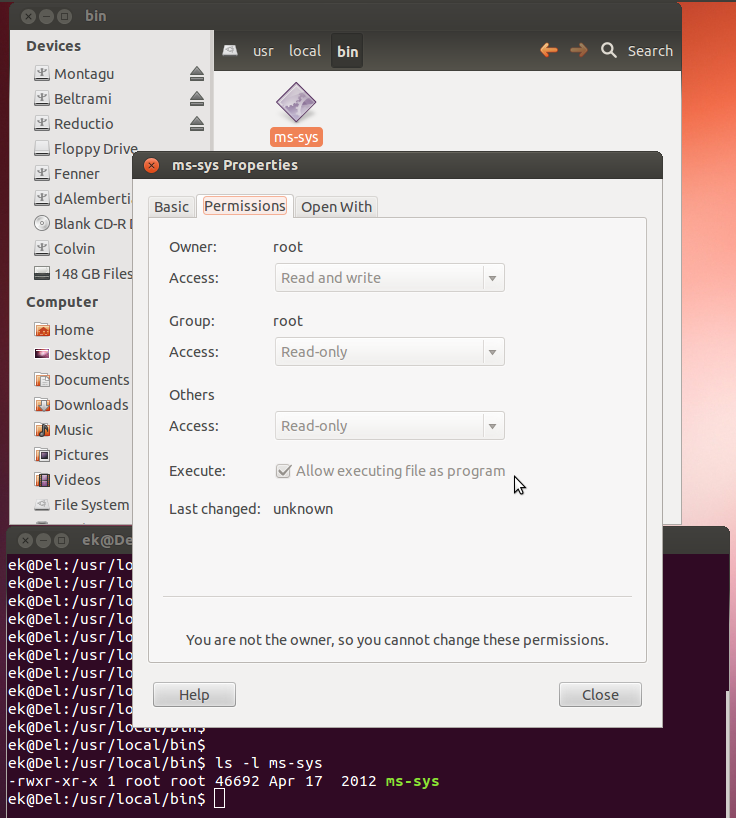The image size is (736, 818).
Task: Click the ms-sys file icon
Action: point(295,102)
